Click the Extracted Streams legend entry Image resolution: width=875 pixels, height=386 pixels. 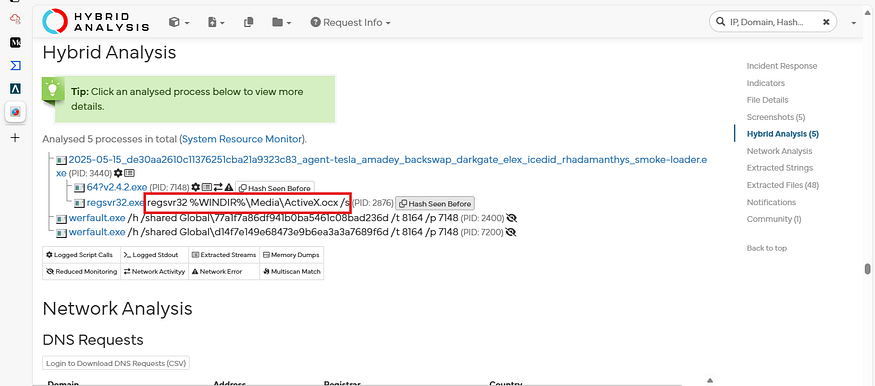tap(224, 255)
